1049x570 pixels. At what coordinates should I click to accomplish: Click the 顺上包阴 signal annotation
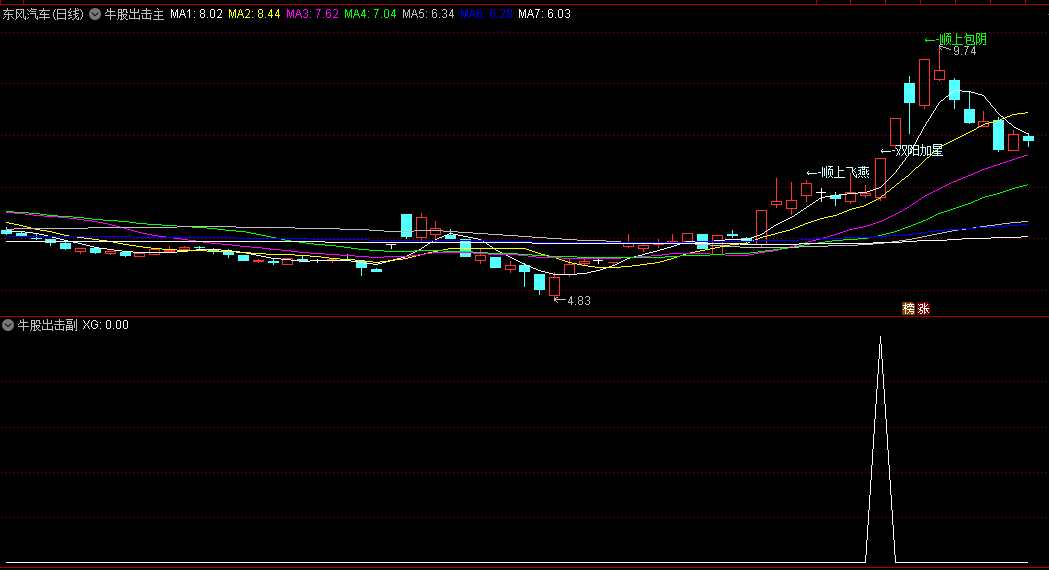tap(955, 39)
